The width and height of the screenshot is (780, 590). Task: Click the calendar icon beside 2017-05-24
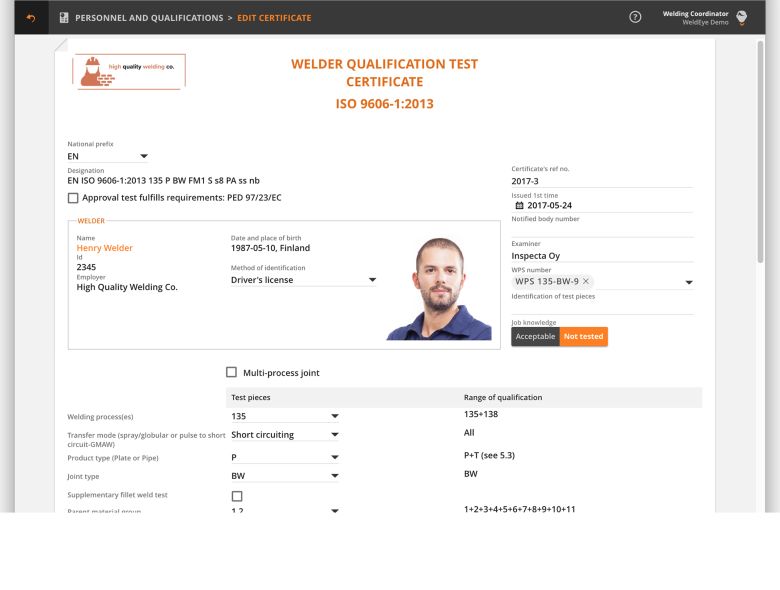pos(519,205)
